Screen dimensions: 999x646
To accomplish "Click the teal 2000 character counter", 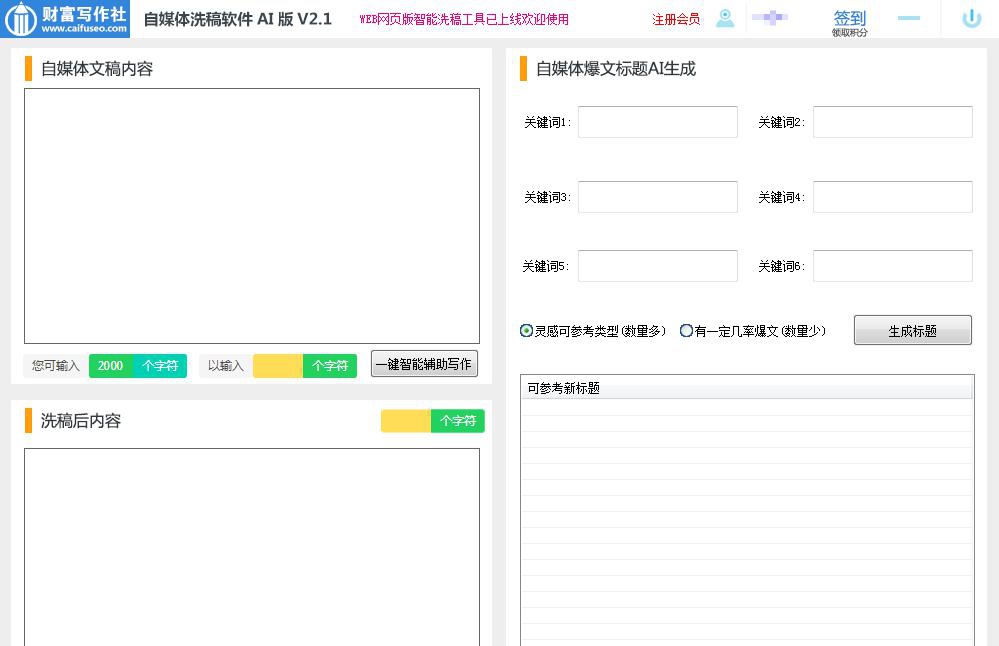I will click(x=110, y=365).
